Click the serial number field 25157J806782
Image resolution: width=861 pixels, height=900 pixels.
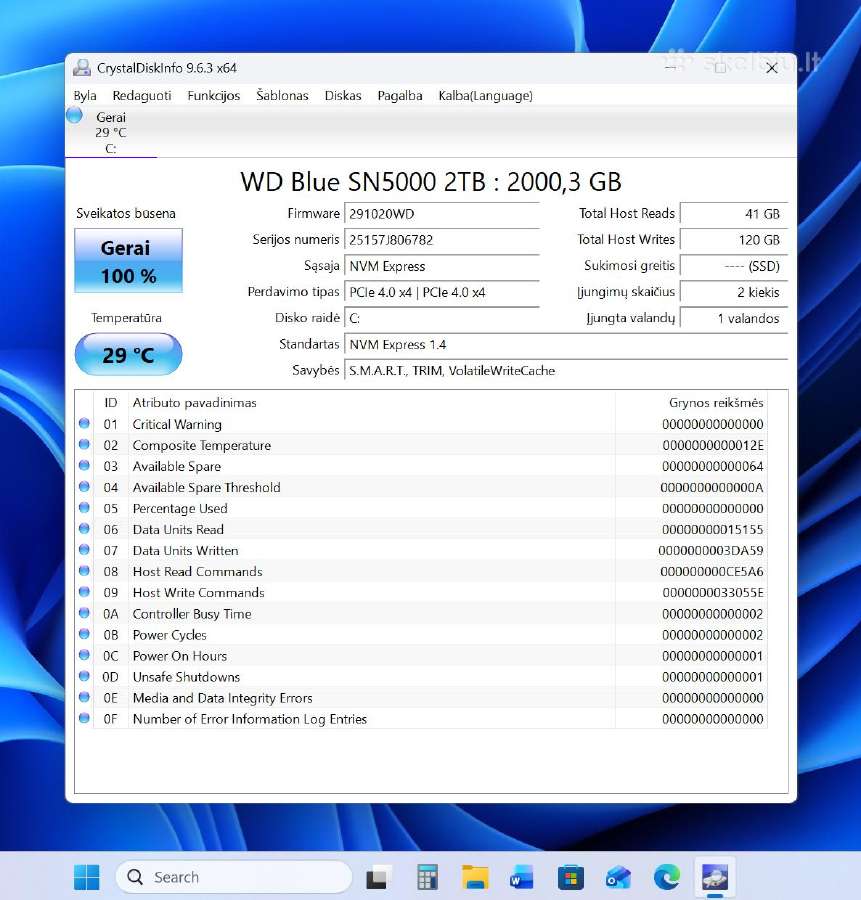click(x=442, y=240)
